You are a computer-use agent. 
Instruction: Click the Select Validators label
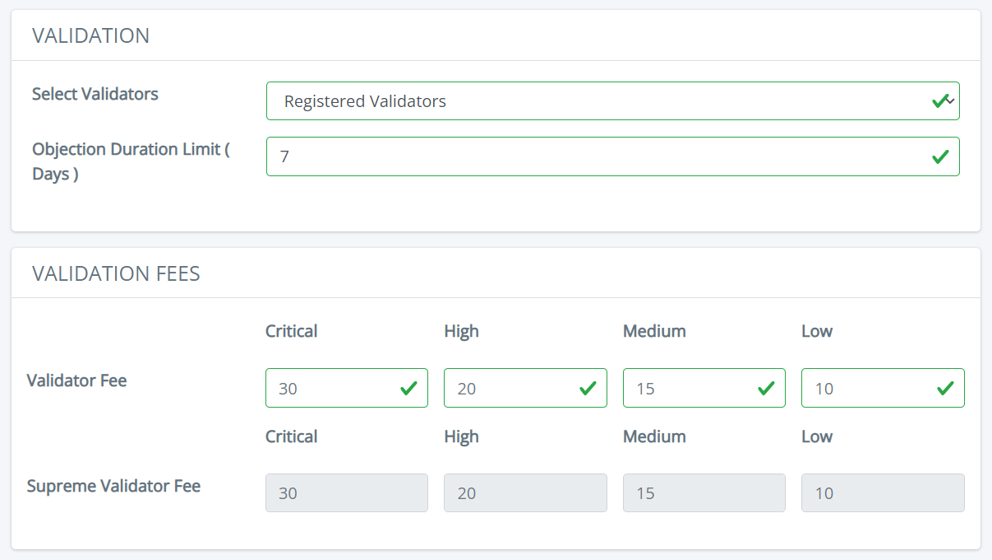tap(95, 94)
